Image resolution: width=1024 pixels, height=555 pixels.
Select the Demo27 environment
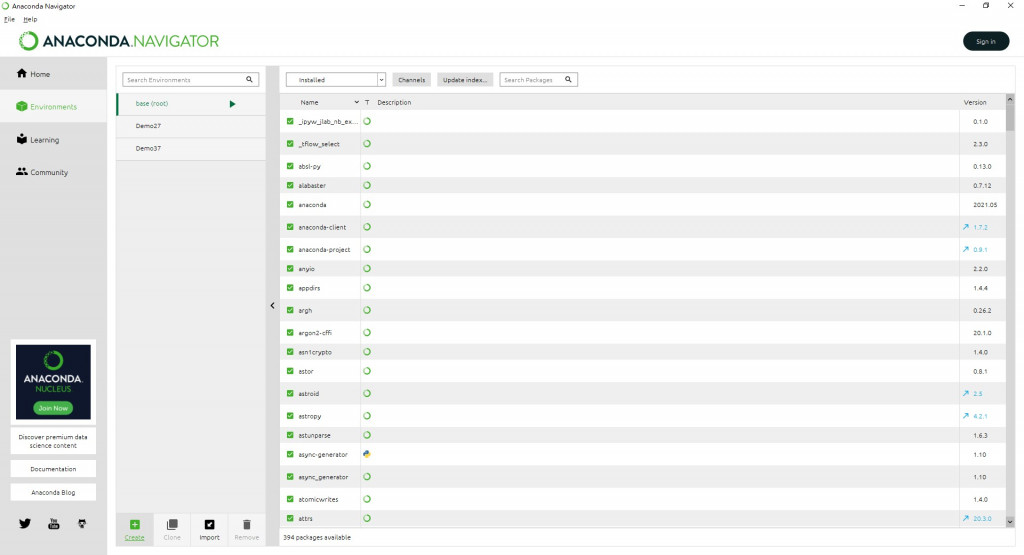tap(191, 126)
